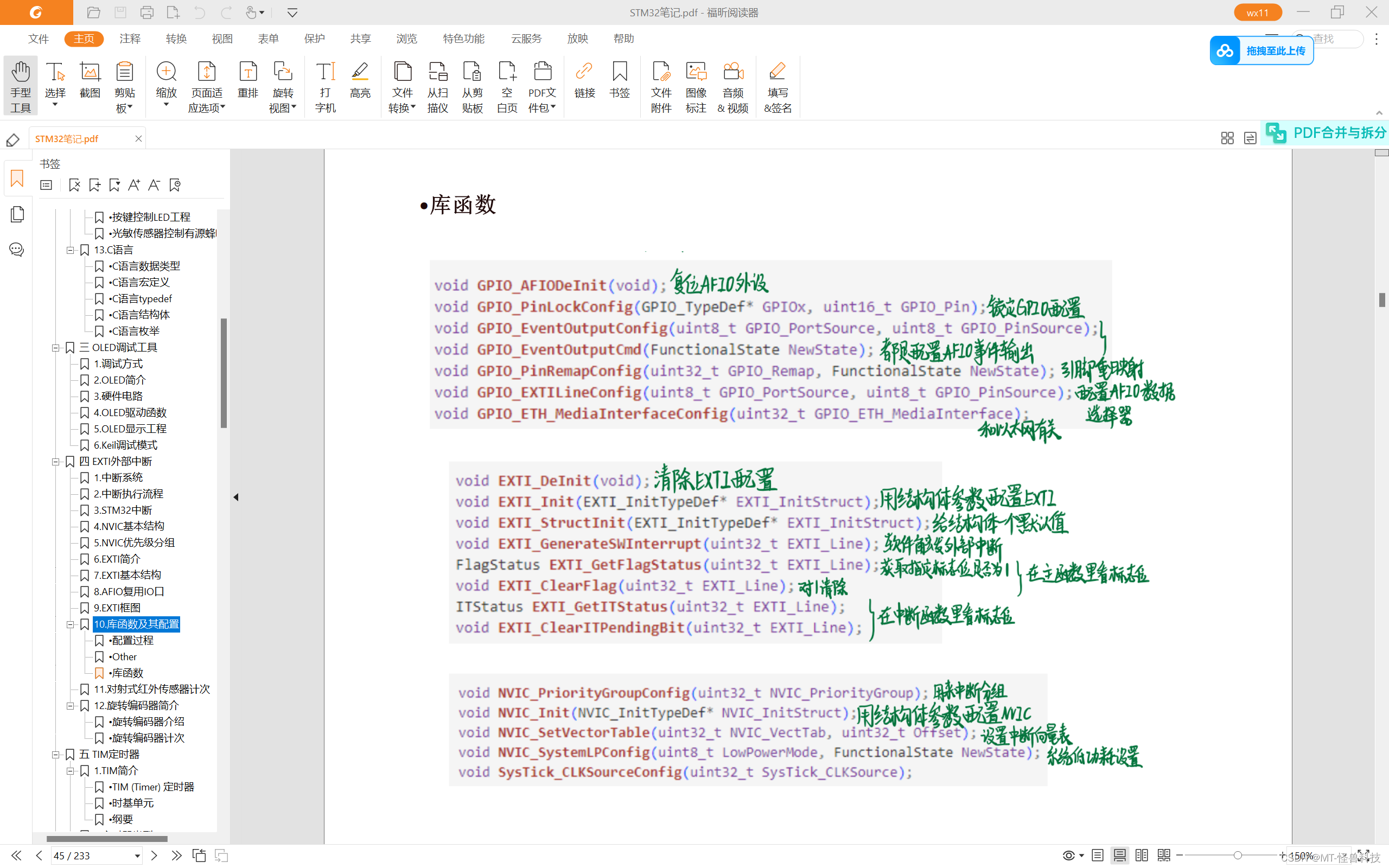Viewport: 1389px width, 868px height.
Task: Select the Highlight tool
Action: point(360,80)
